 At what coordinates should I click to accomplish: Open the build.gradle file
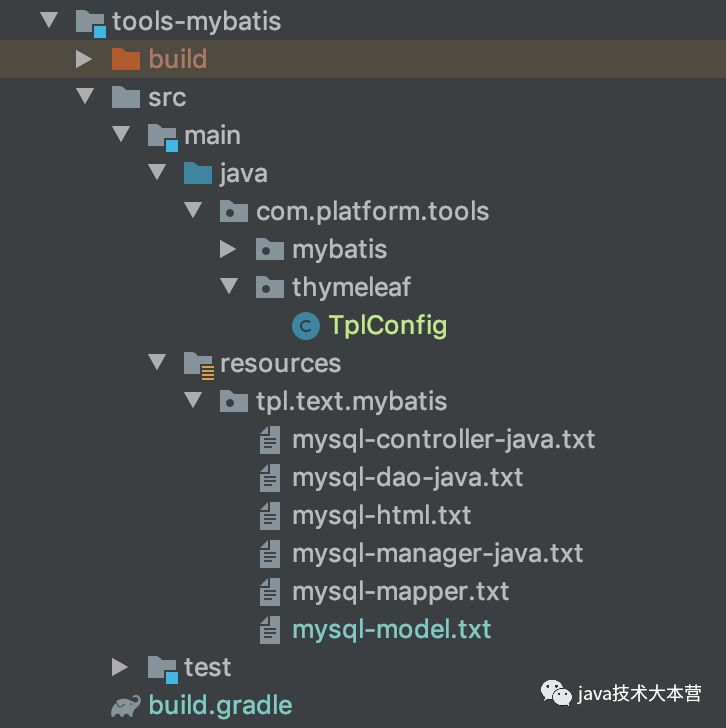[220, 706]
